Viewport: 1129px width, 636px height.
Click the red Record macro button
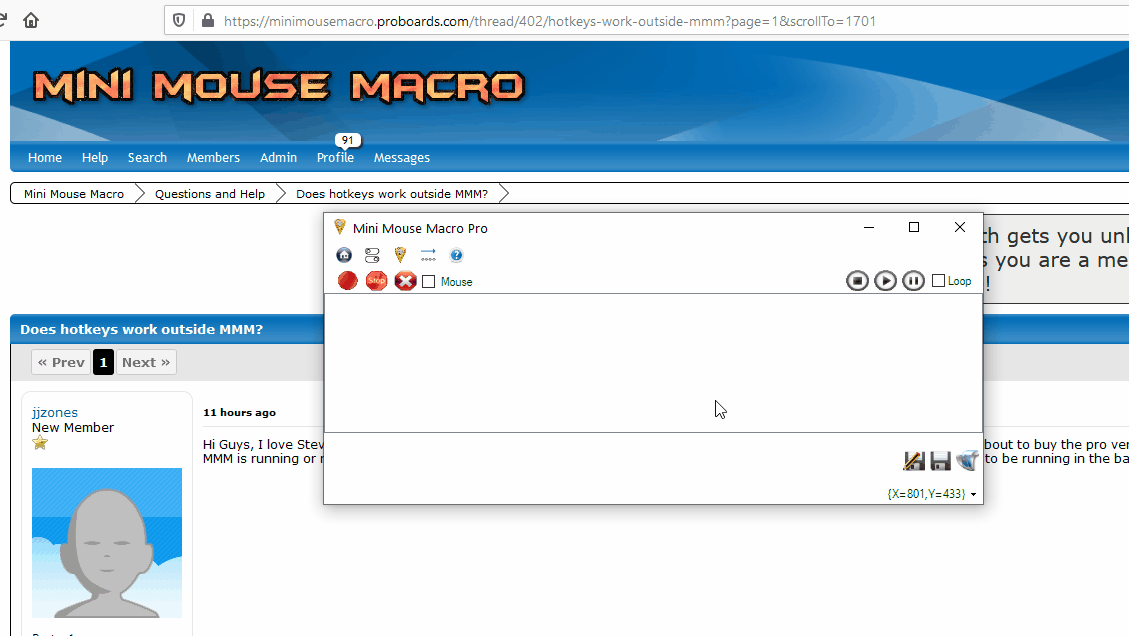347,281
